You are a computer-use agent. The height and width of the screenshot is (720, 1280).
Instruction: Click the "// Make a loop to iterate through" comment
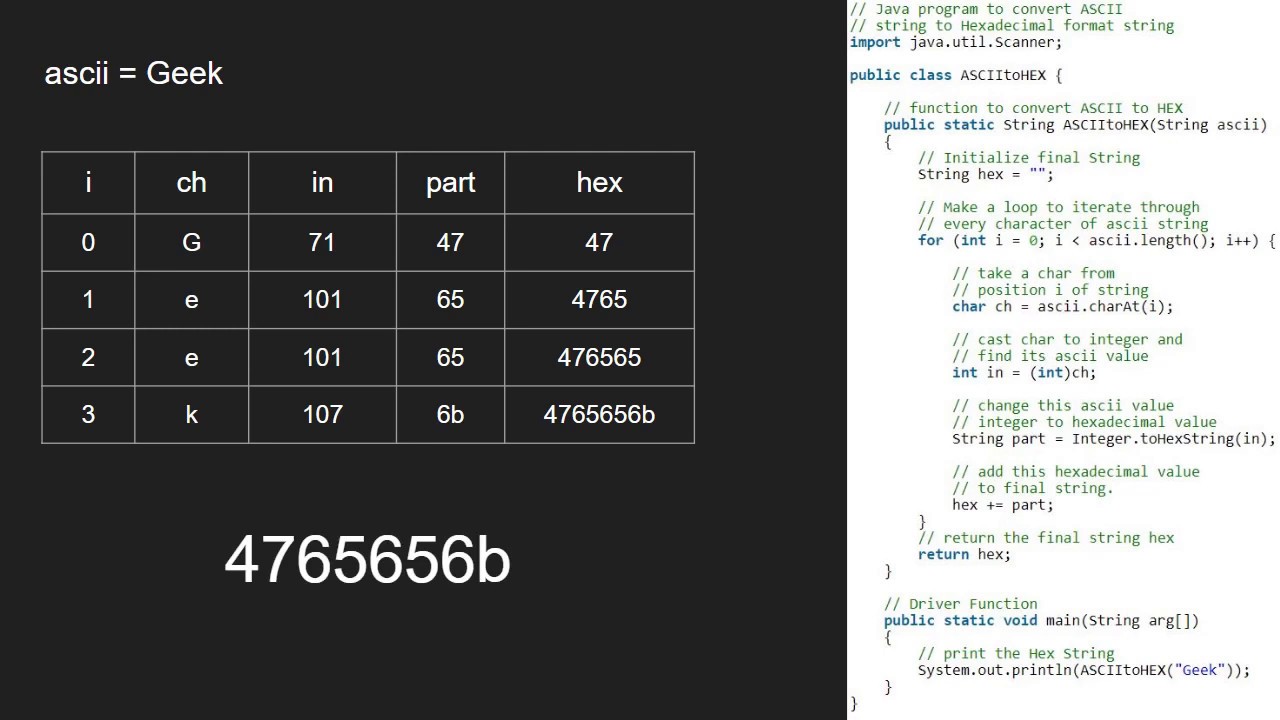(1058, 207)
